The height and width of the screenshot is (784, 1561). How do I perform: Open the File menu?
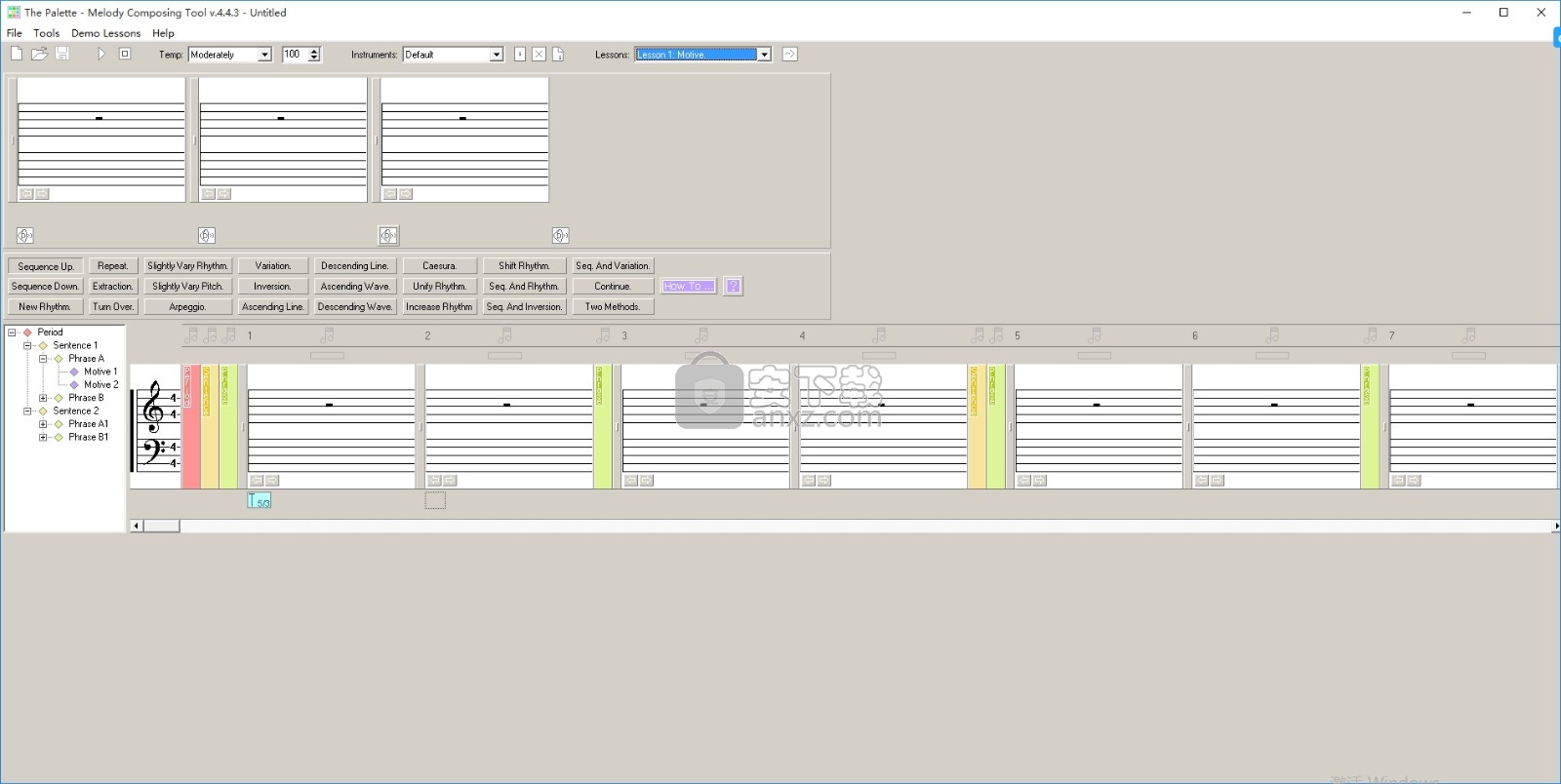[x=15, y=33]
